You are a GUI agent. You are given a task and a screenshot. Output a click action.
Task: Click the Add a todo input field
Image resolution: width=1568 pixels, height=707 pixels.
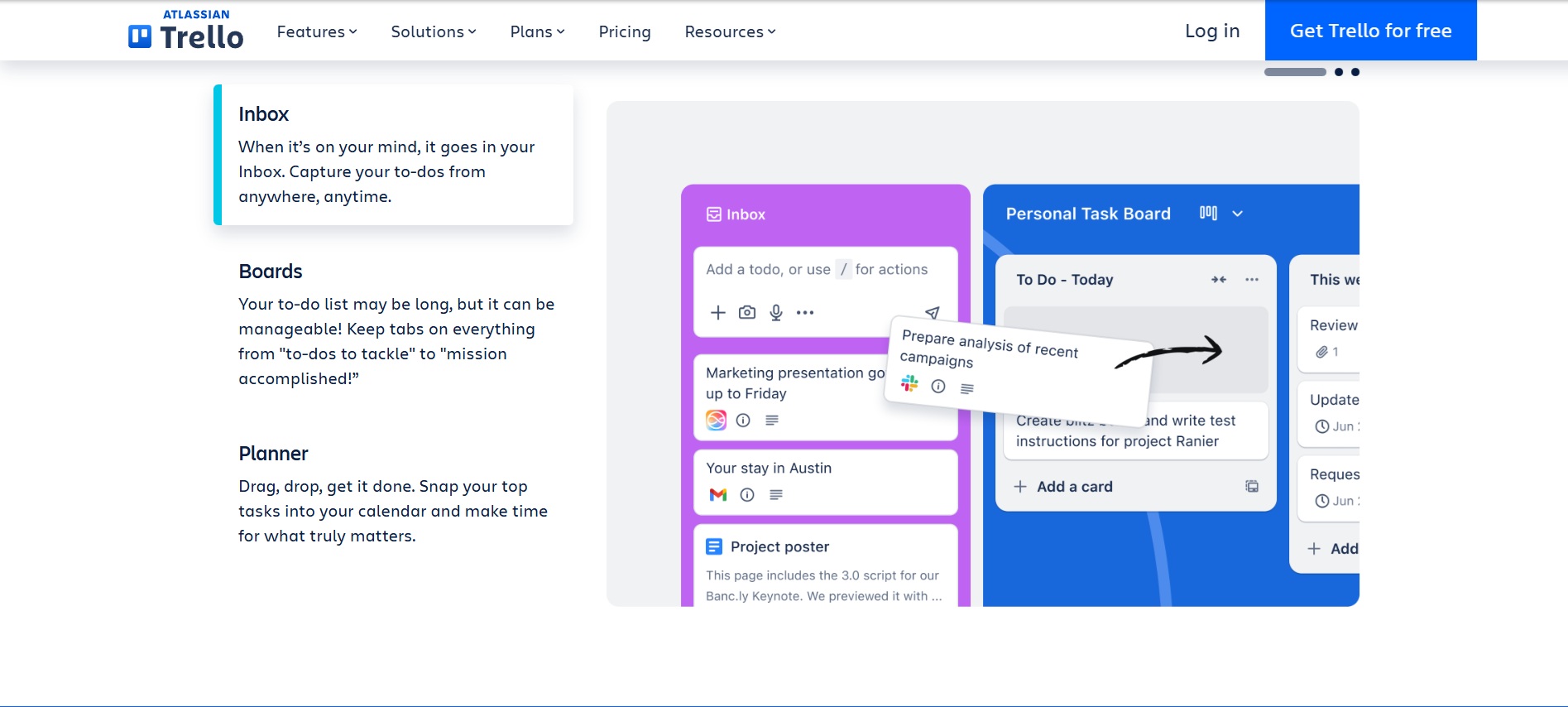[x=817, y=269]
